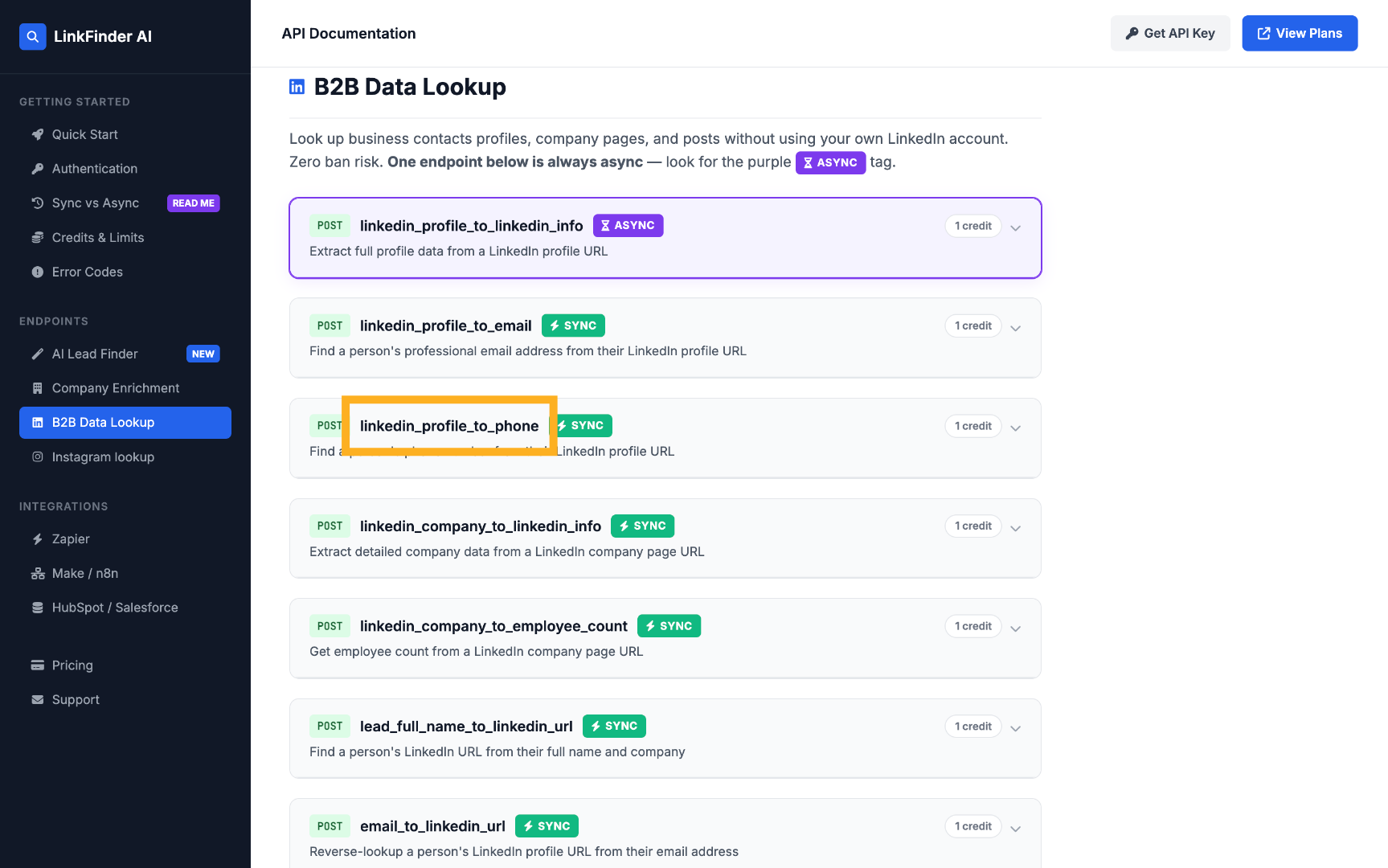Click 1 credit badge on linkedin_profile_to_linkedin_info
The height and width of the screenshot is (868, 1388).
click(x=973, y=226)
